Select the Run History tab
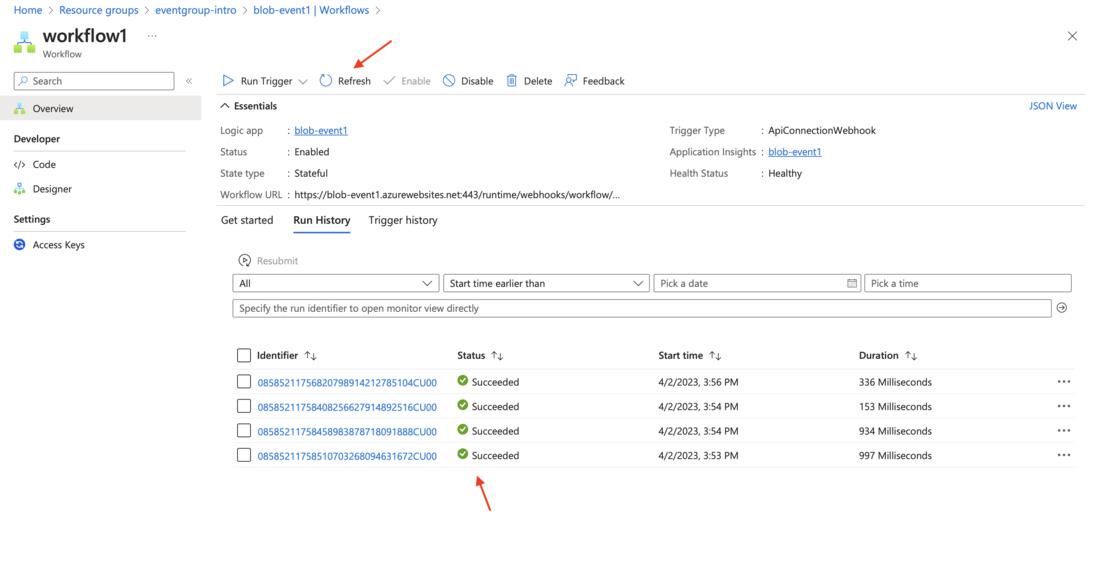 click(x=321, y=220)
